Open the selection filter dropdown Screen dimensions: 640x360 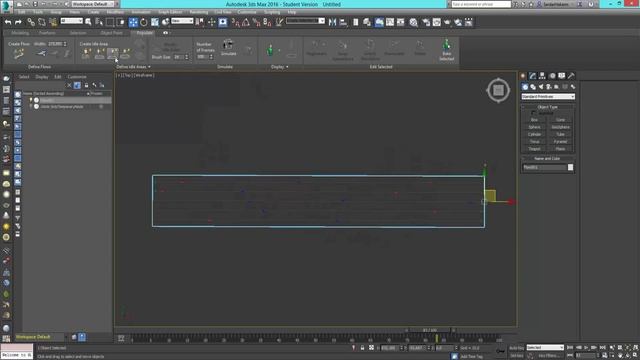tap(71, 21)
